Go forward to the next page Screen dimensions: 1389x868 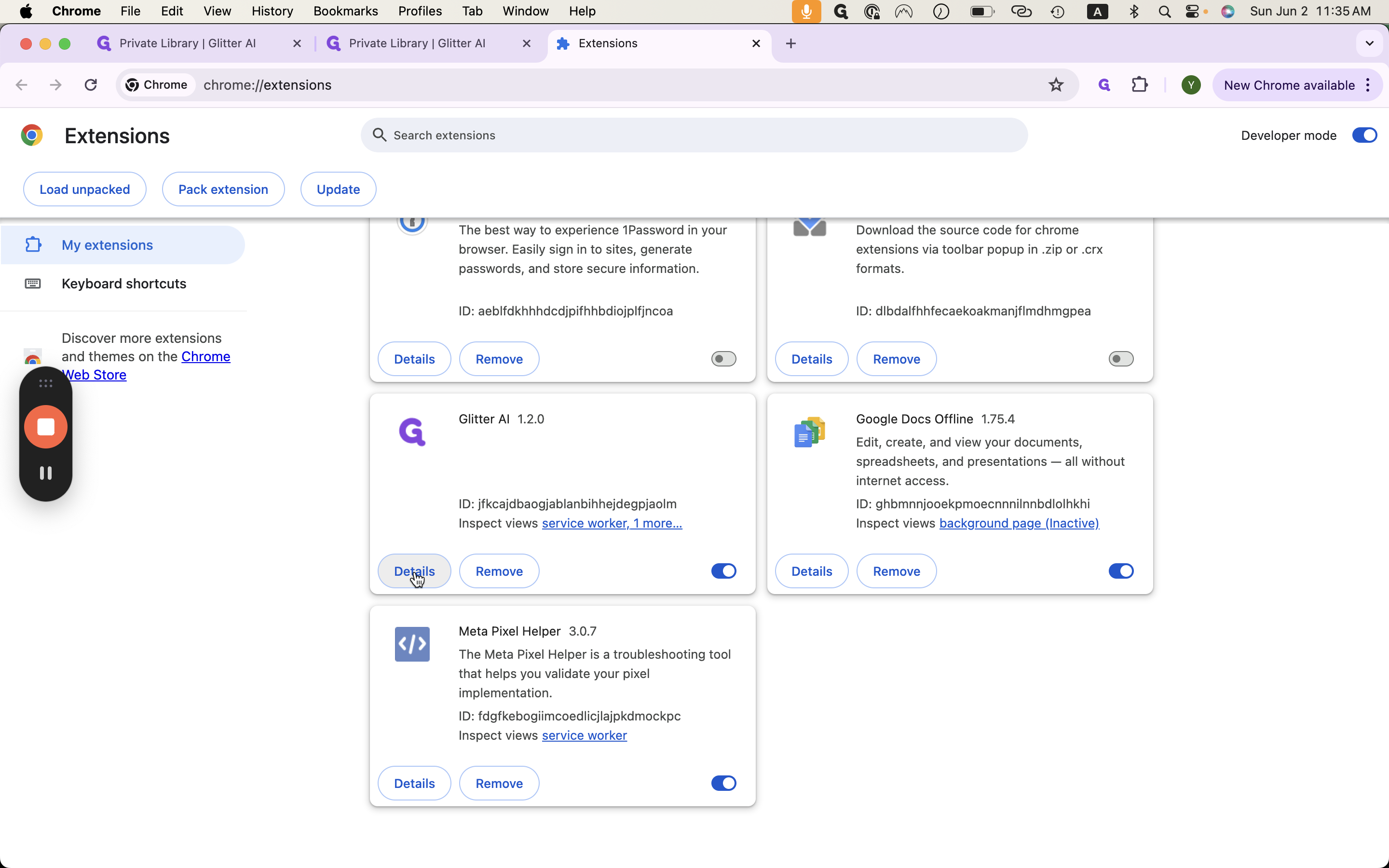[55, 85]
